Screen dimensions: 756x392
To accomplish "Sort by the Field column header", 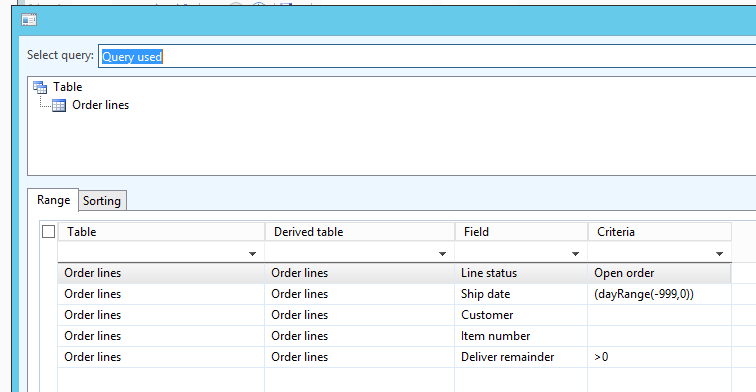I will 521,232.
